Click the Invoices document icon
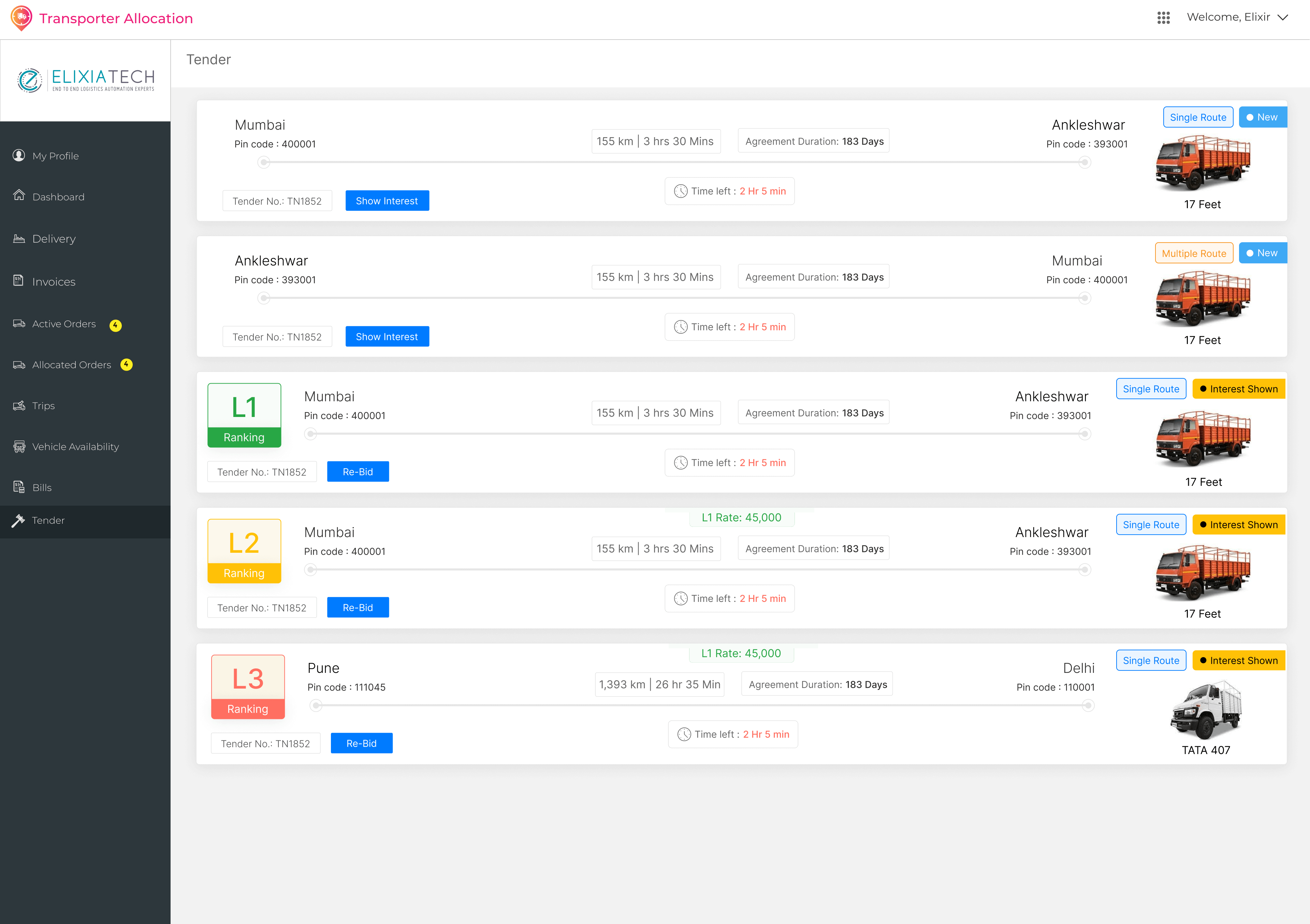 [x=19, y=280]
